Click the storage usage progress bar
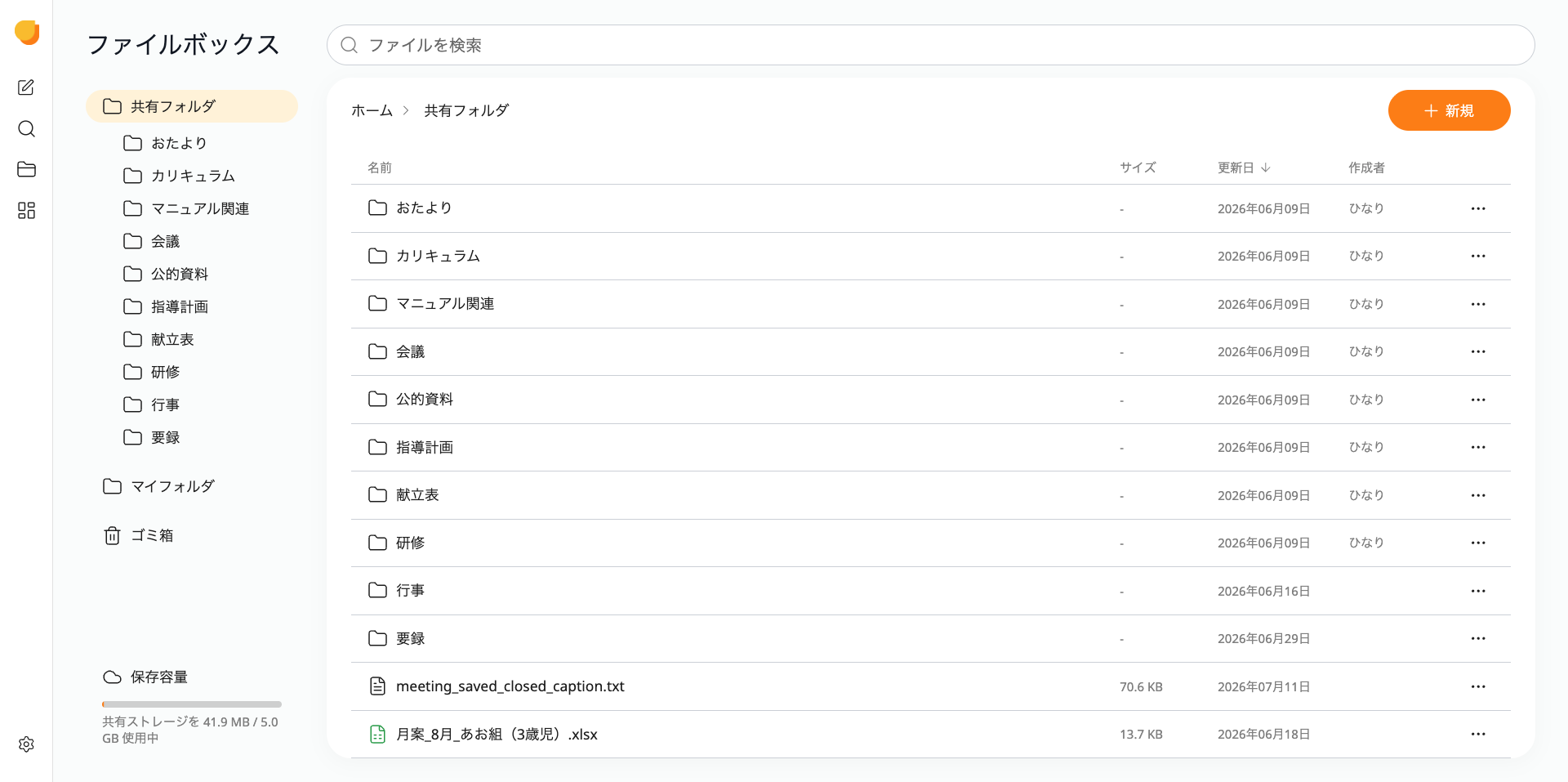The height and width of the screenshot is (782, 1568). tap(192, 704)
